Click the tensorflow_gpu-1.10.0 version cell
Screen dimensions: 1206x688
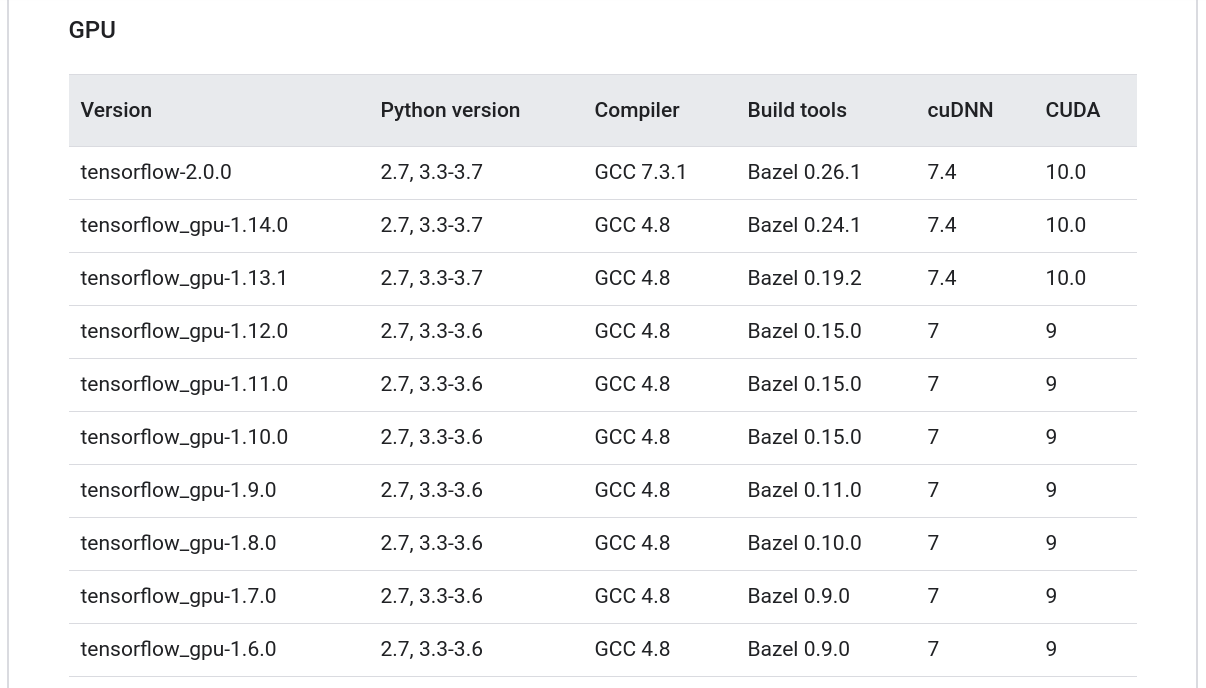pyautogui.click(x=184, y=437)
